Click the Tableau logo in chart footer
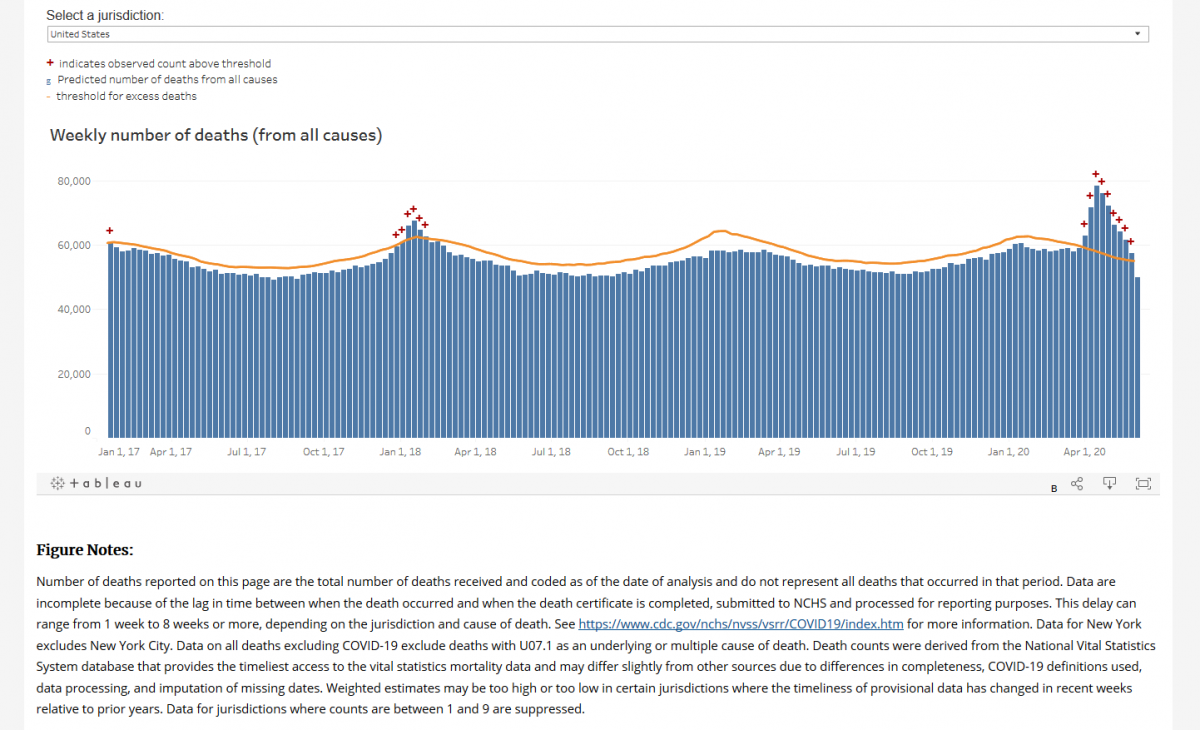This screenshot has height=730, width=1200. point(96,483)
